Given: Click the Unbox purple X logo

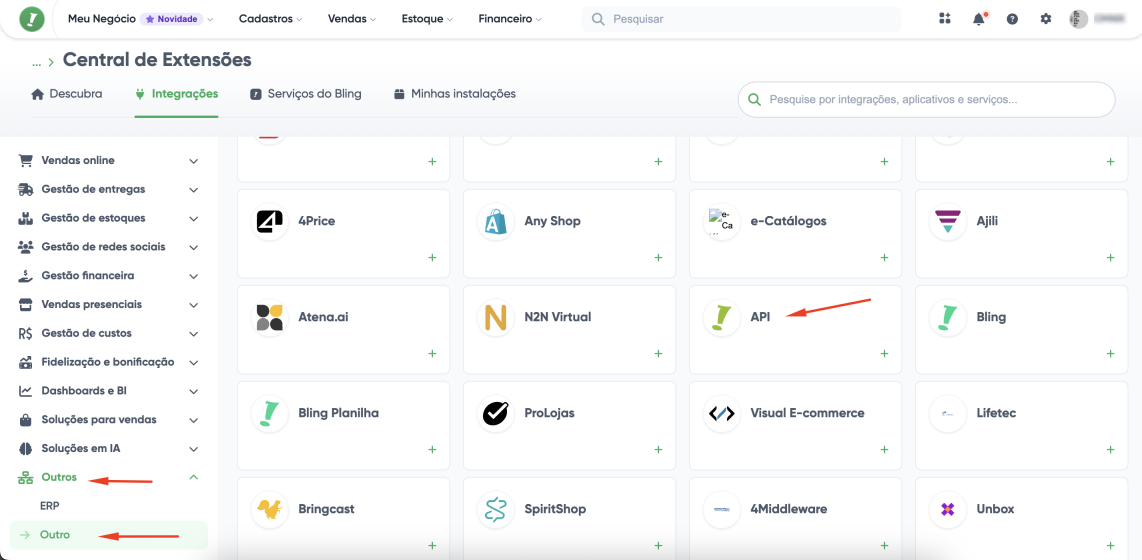Looking at the screenshot, I should pos(948,509).
